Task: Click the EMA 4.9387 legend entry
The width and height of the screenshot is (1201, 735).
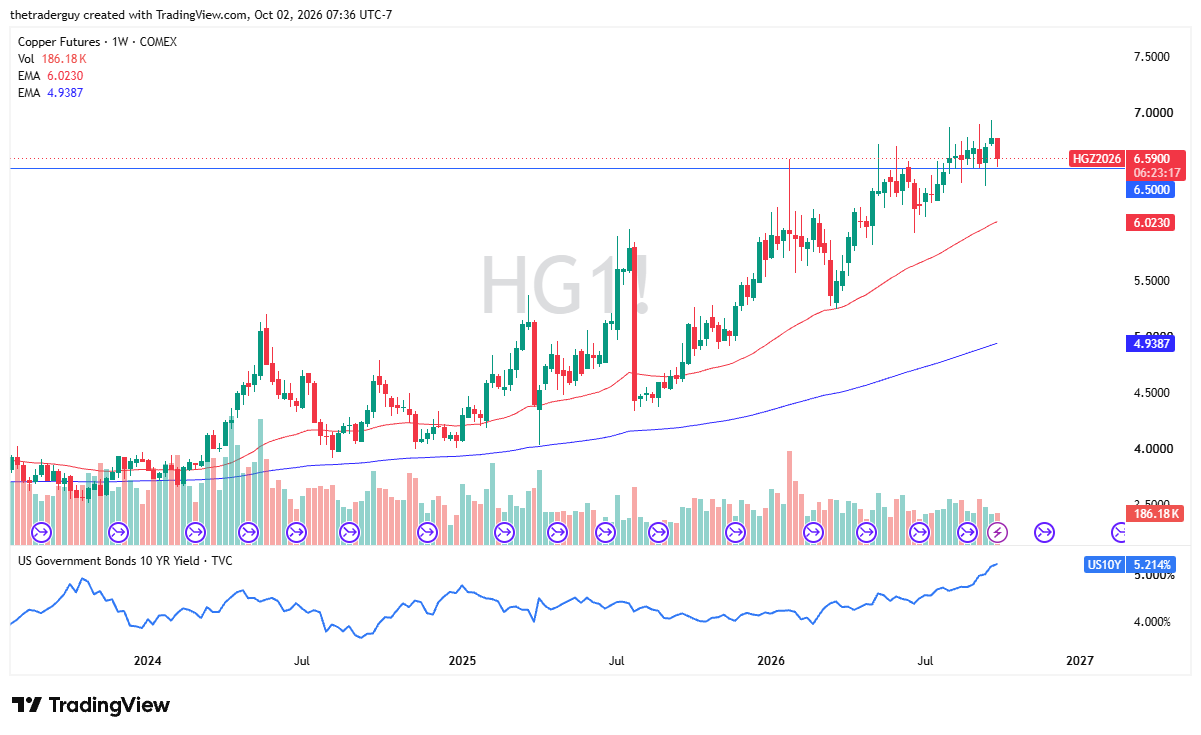Action: pyautogui.click(x=51, y=92)
